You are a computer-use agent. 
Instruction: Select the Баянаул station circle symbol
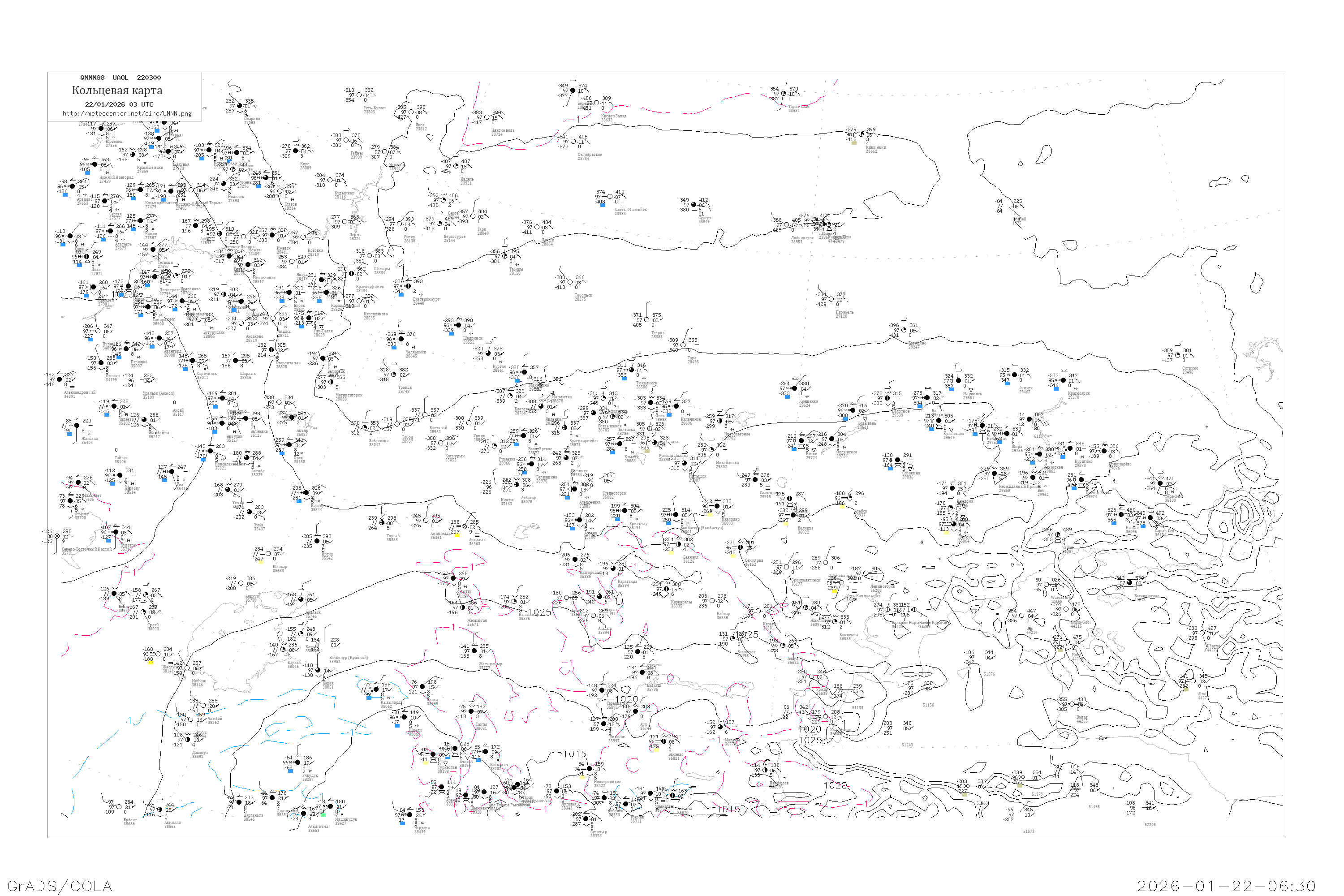pos(679,545)
